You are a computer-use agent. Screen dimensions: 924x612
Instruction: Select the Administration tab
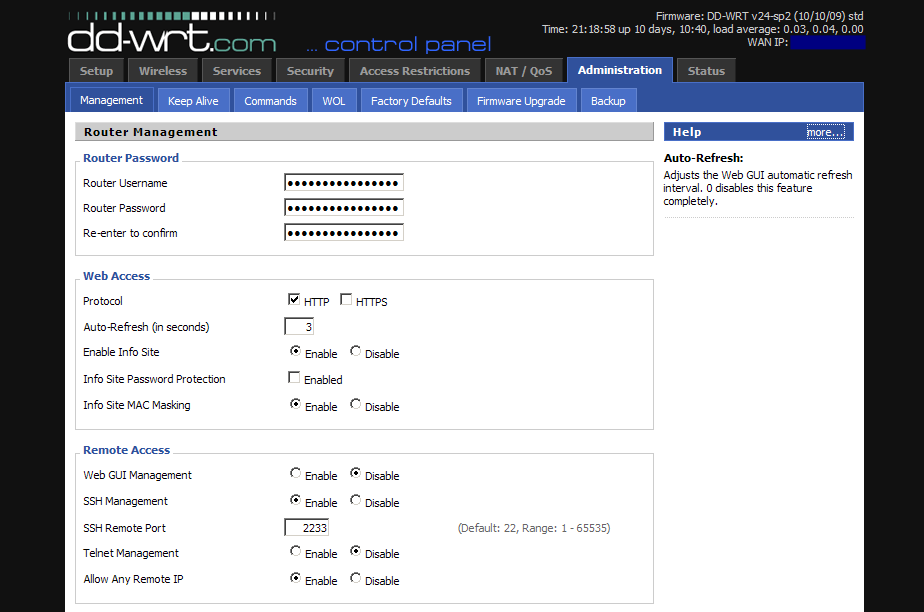tap(619, 70)
